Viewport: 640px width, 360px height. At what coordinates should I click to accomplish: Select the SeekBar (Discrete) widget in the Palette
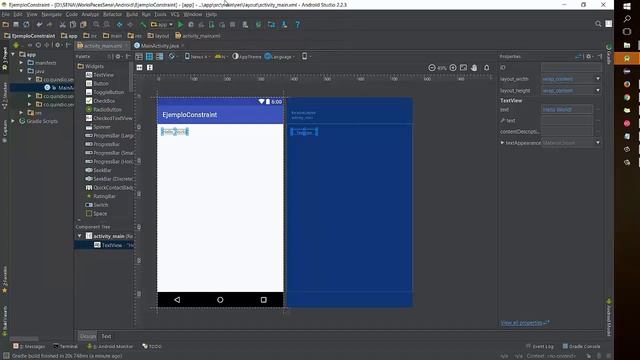point(109,179)
